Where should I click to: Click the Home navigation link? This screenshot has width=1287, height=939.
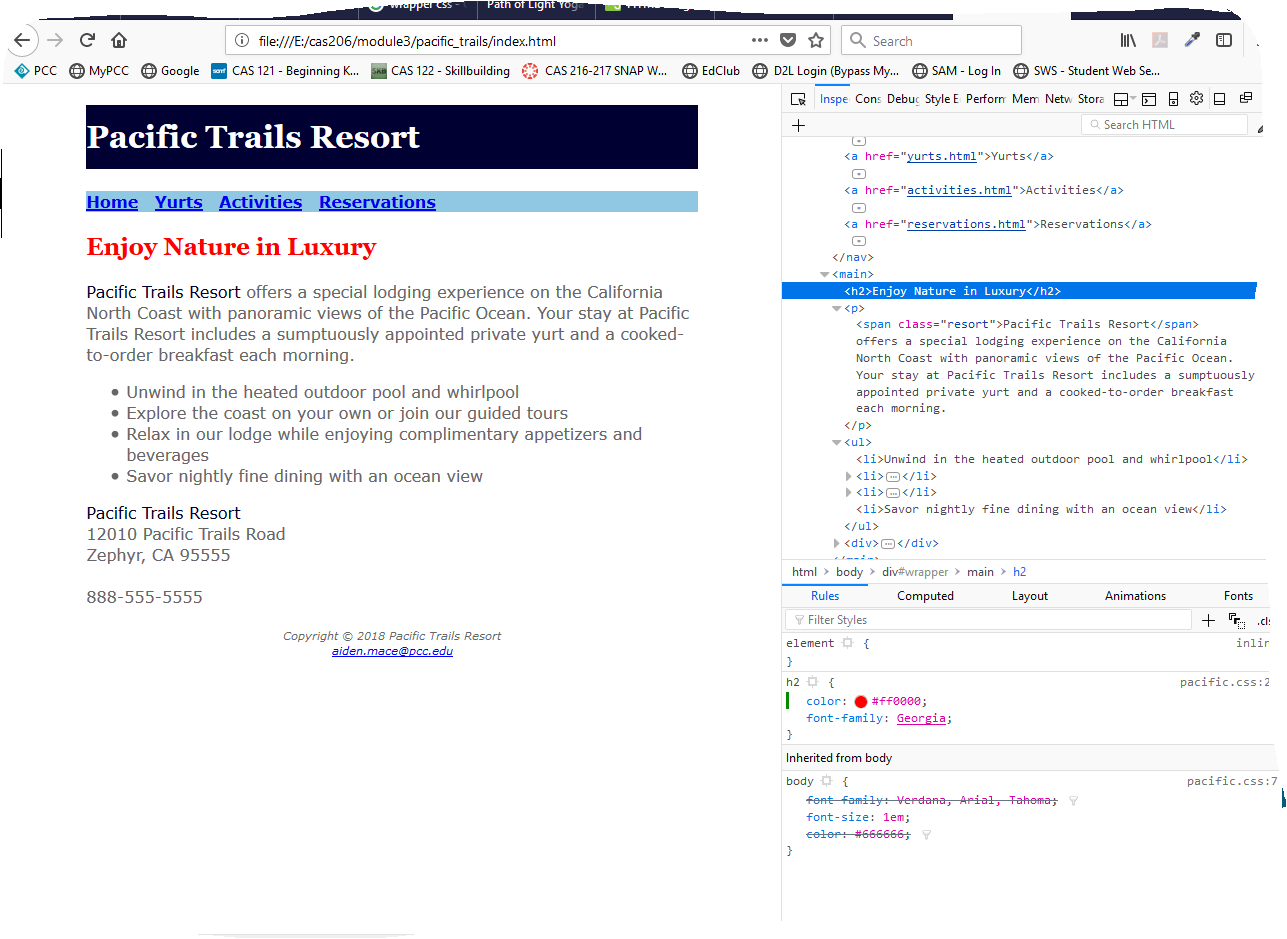pyautogui.click(x=112, y=202)
